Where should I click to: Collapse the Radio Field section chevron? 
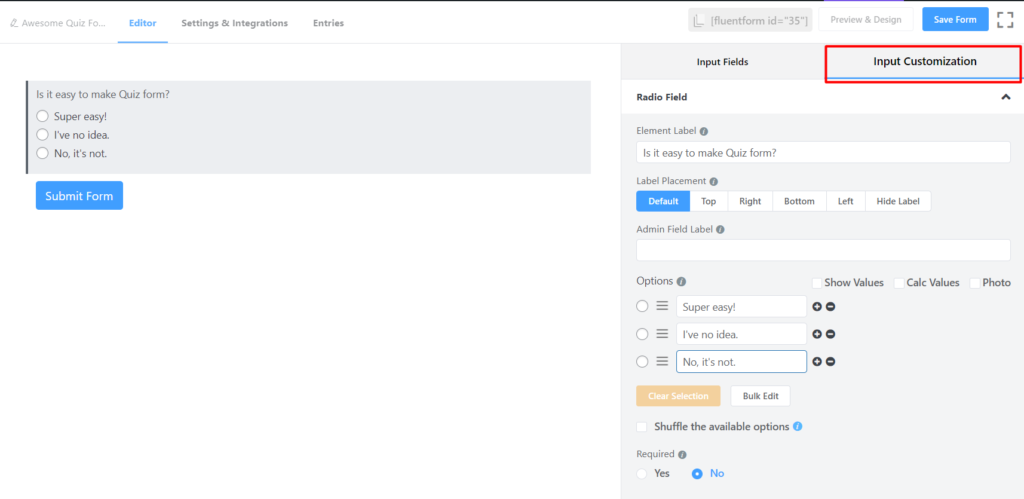(x=1006, y=97)
